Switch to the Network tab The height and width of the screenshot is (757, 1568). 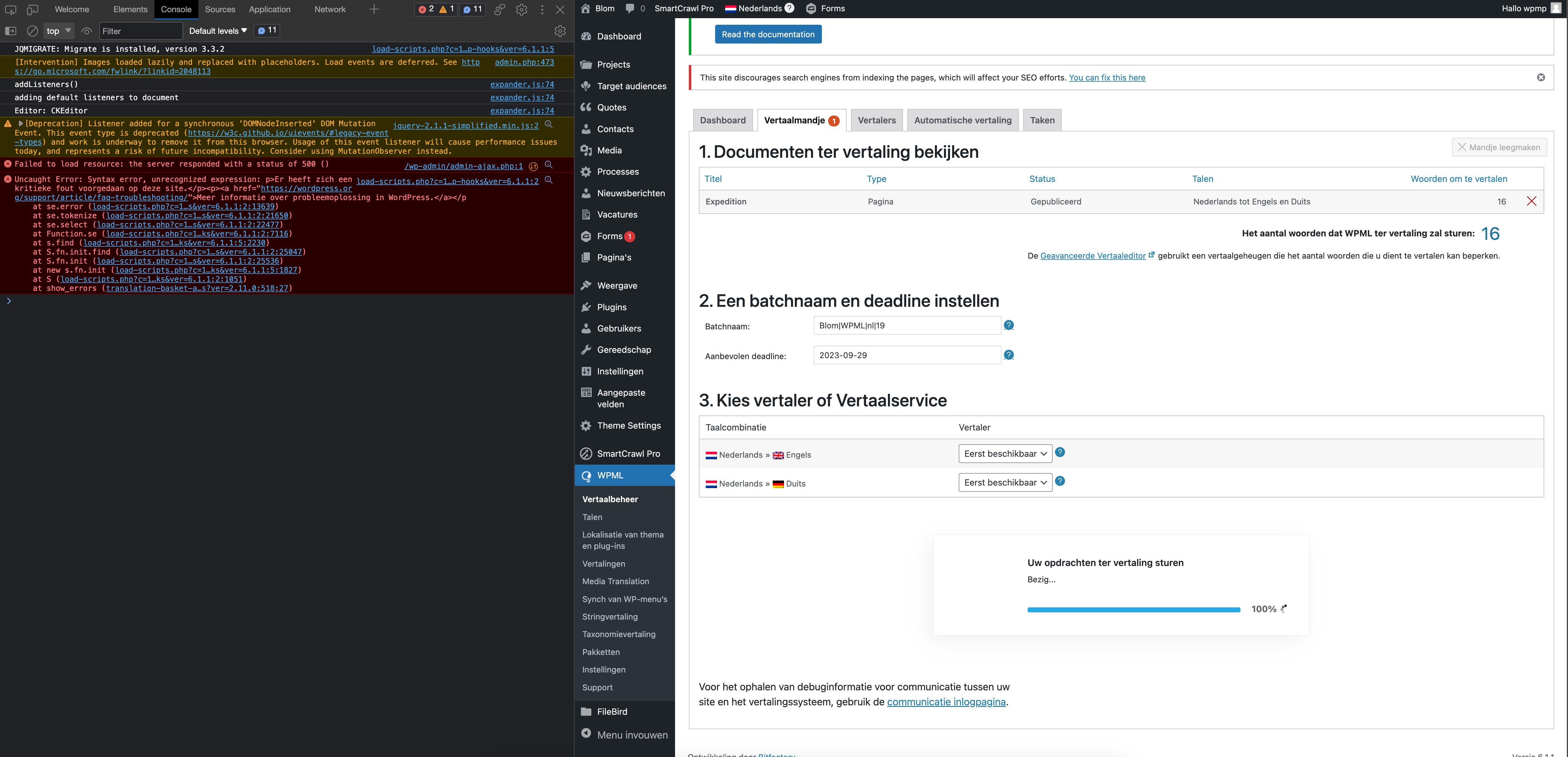click(330, 9)
